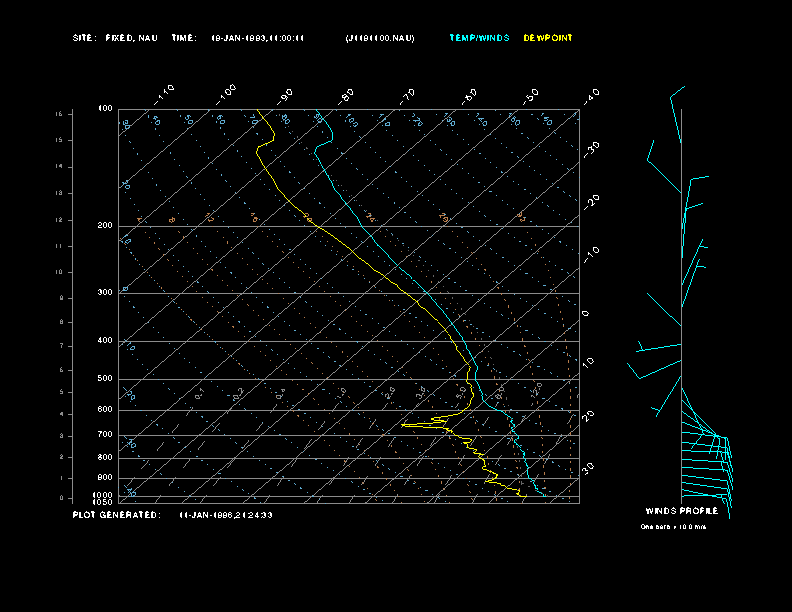Click the 100 pressure level label
This screenshot has height=612, width=792.
tap(105, 109)
